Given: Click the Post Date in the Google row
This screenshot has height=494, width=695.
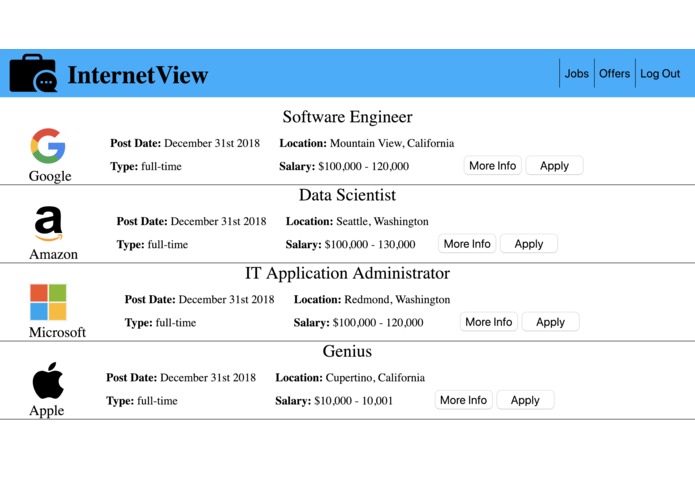Looking at the screenshot, I should tap(185, 143).
